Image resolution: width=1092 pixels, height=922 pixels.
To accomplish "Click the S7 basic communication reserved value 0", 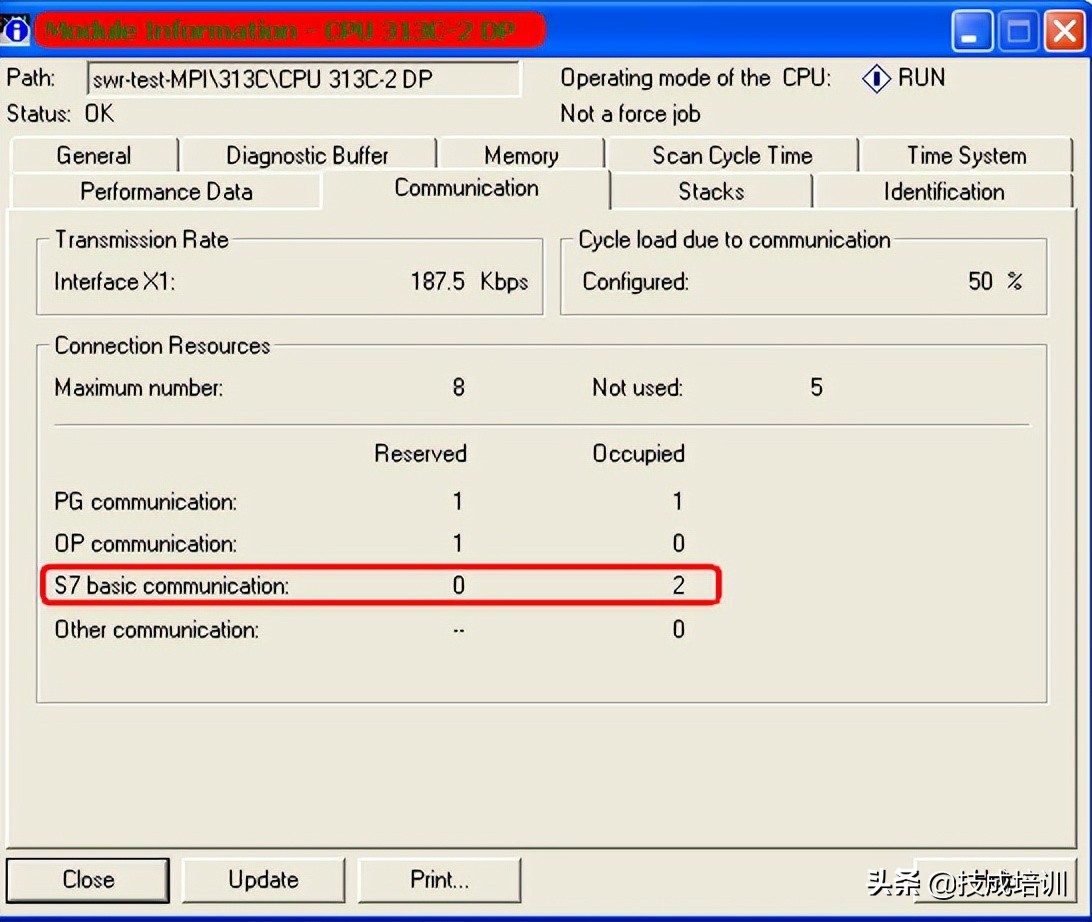I will [458, 586].
